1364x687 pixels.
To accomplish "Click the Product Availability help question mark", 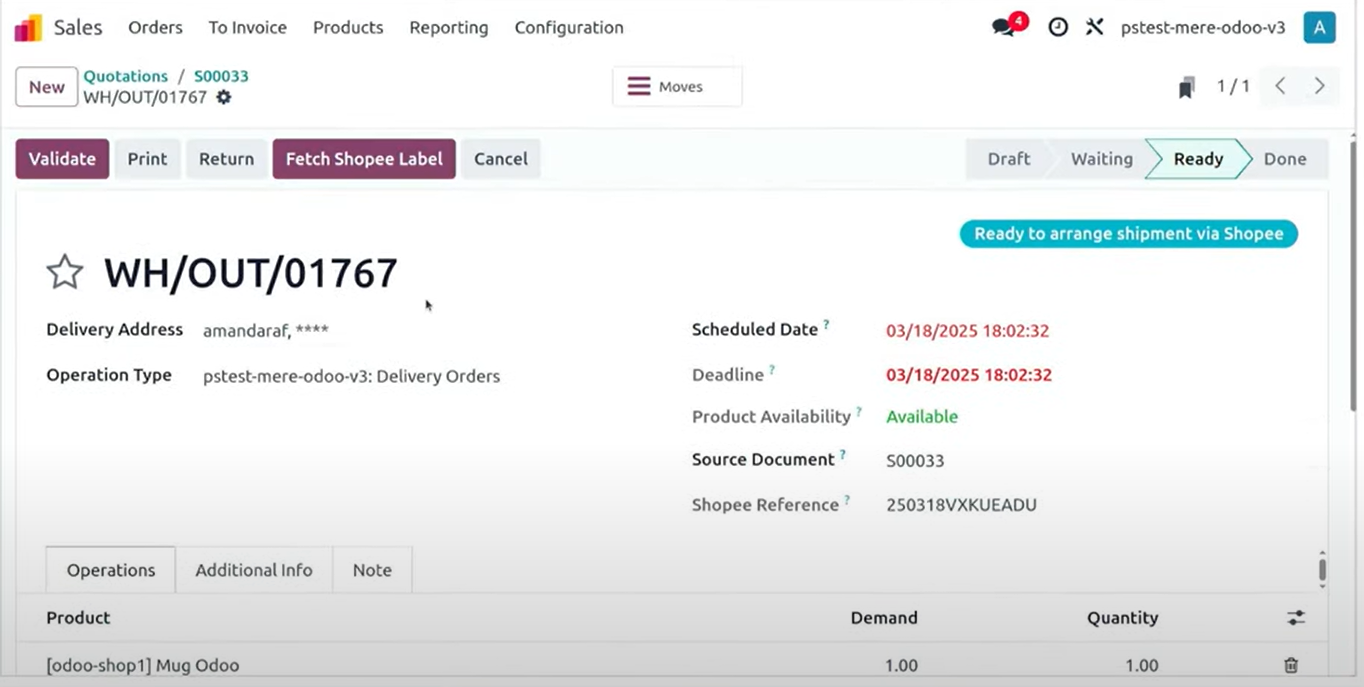I will 859,411.
